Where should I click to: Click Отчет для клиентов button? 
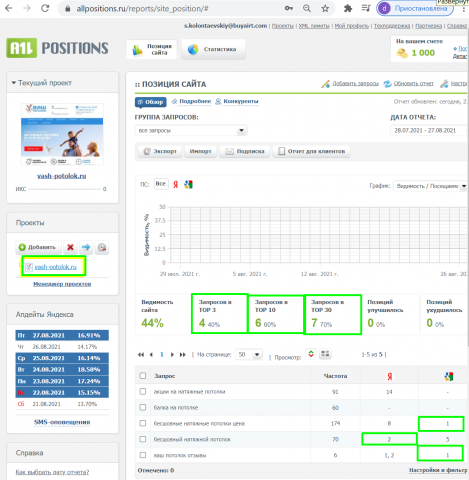tap(312, 151)
